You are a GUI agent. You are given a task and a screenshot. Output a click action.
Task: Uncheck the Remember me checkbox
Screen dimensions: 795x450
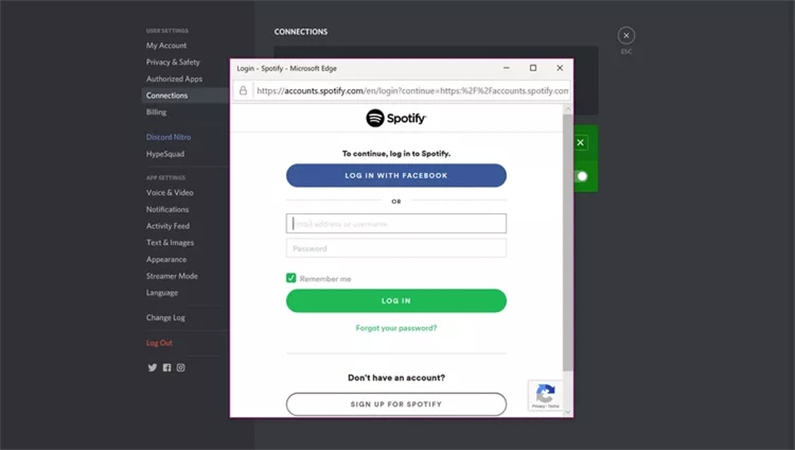[291, 278]
